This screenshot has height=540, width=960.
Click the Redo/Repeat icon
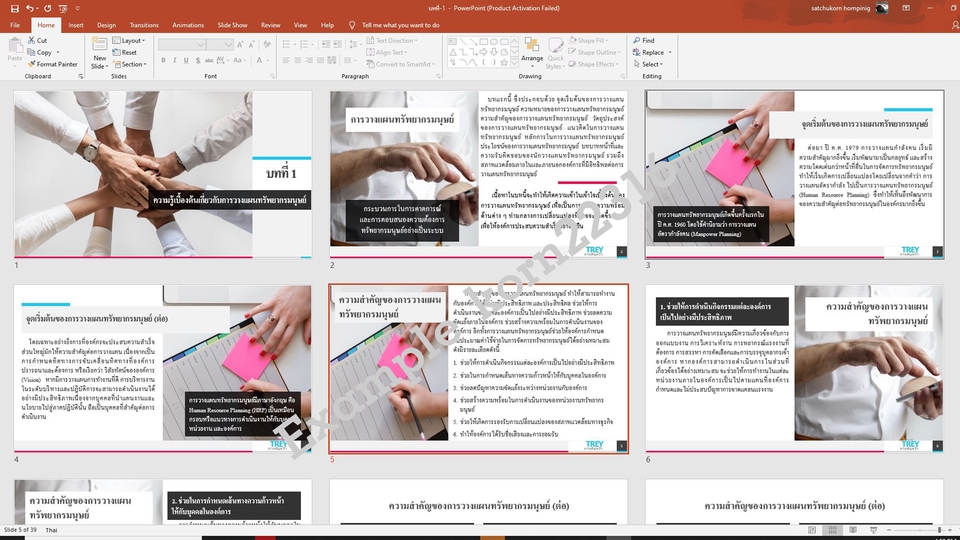(47, 9)
